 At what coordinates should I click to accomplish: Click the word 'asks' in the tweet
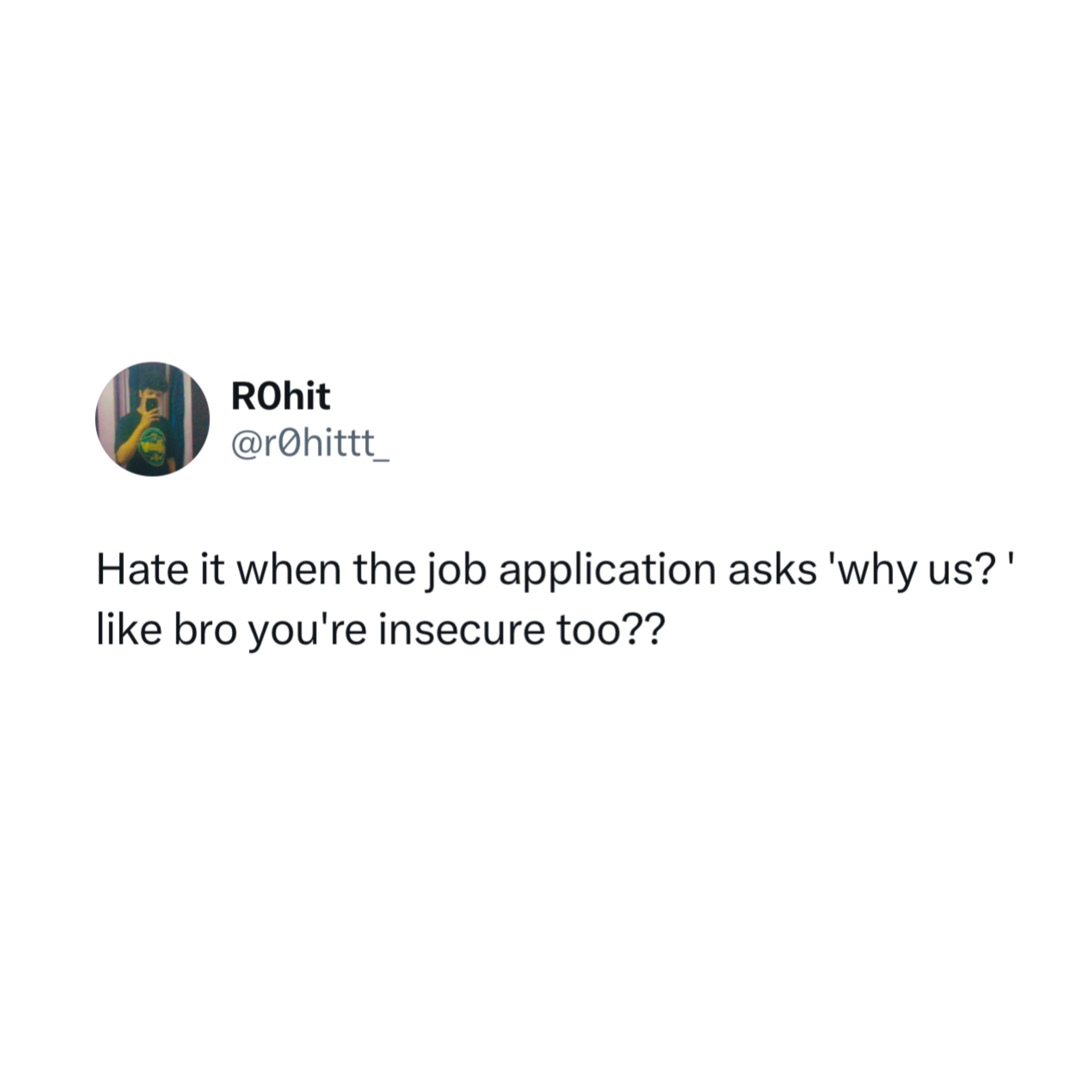[772, 569]
